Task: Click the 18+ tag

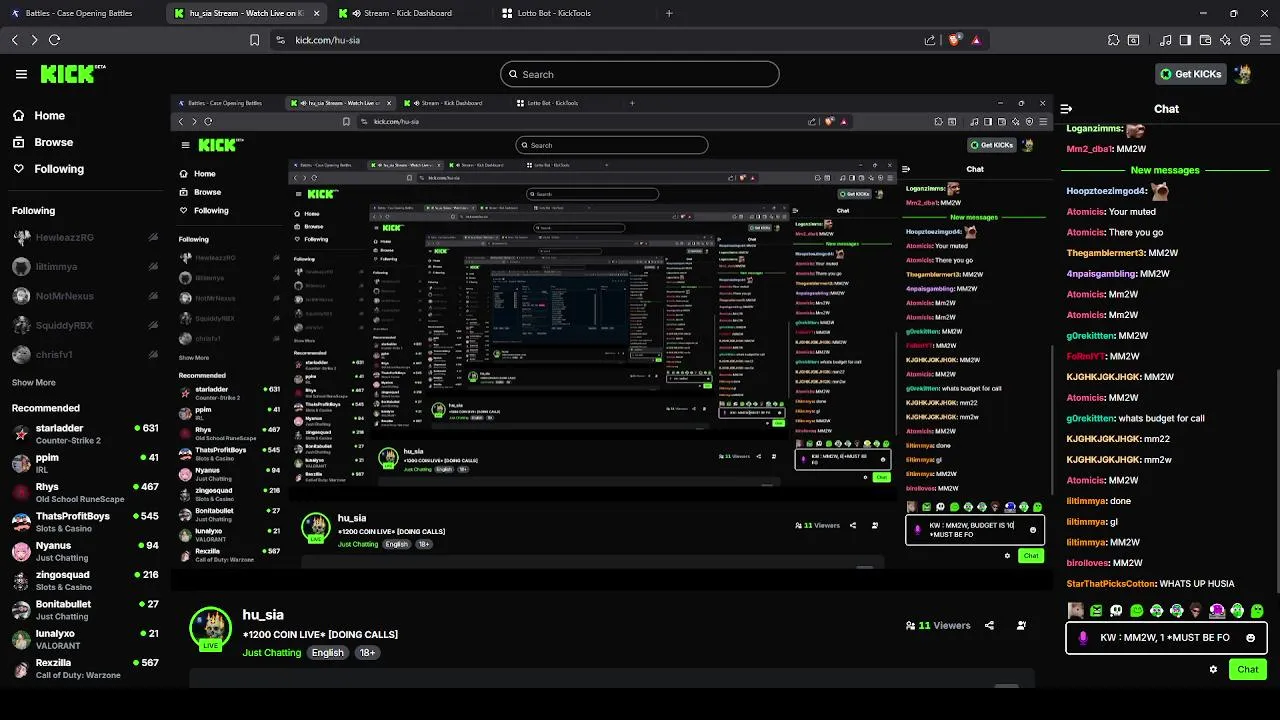Action: click(x=368, y=653)
